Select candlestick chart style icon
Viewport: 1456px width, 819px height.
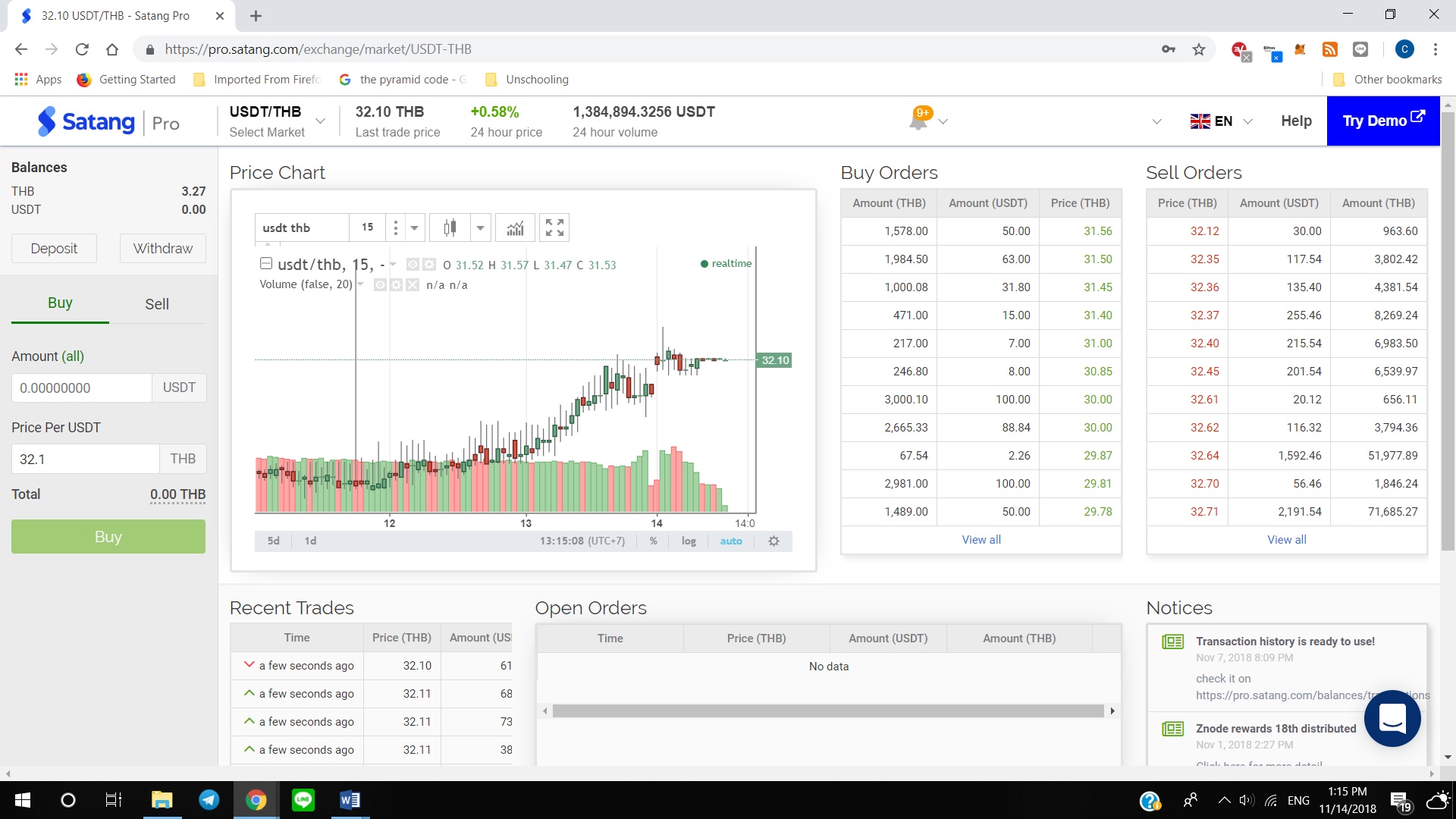[450, 227]
